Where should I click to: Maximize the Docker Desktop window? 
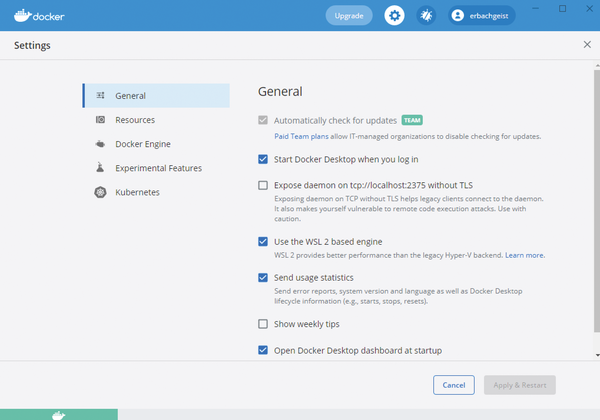(x=562, y=8)
